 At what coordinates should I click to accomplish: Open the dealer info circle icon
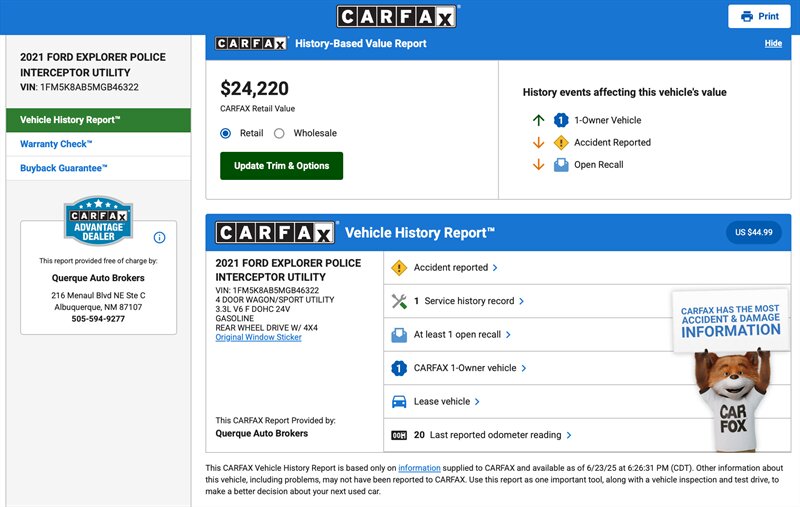click(x=159, y=237)
